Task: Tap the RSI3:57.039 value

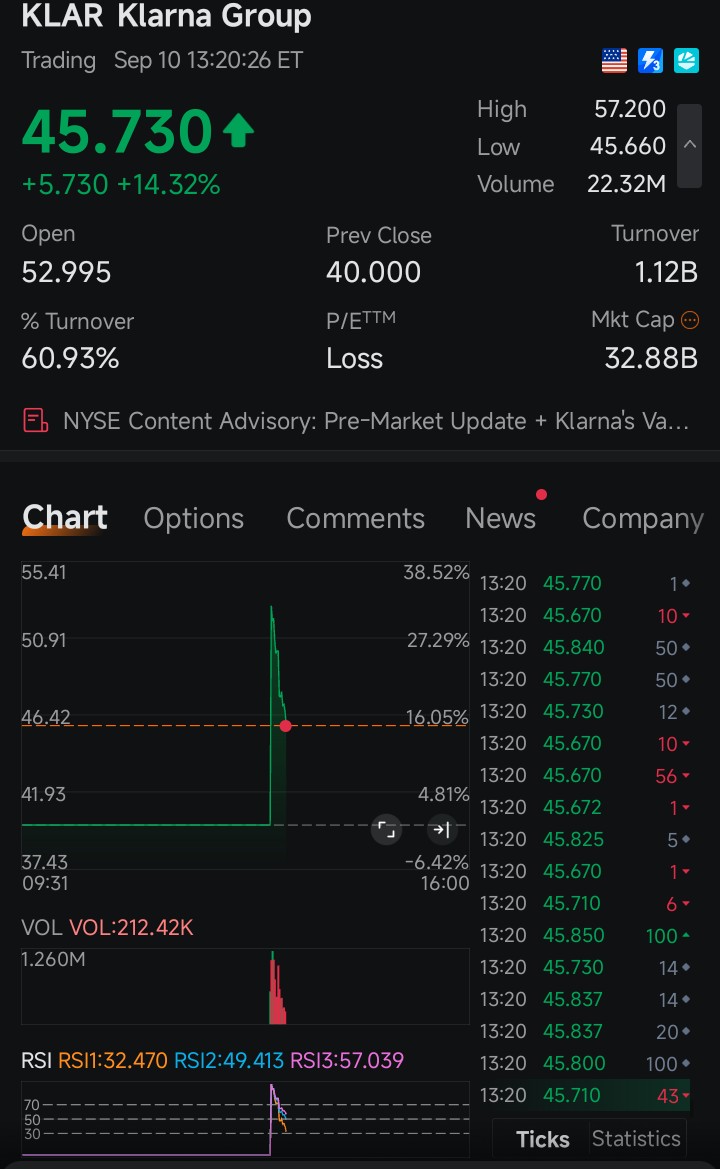Action: 347,1060
